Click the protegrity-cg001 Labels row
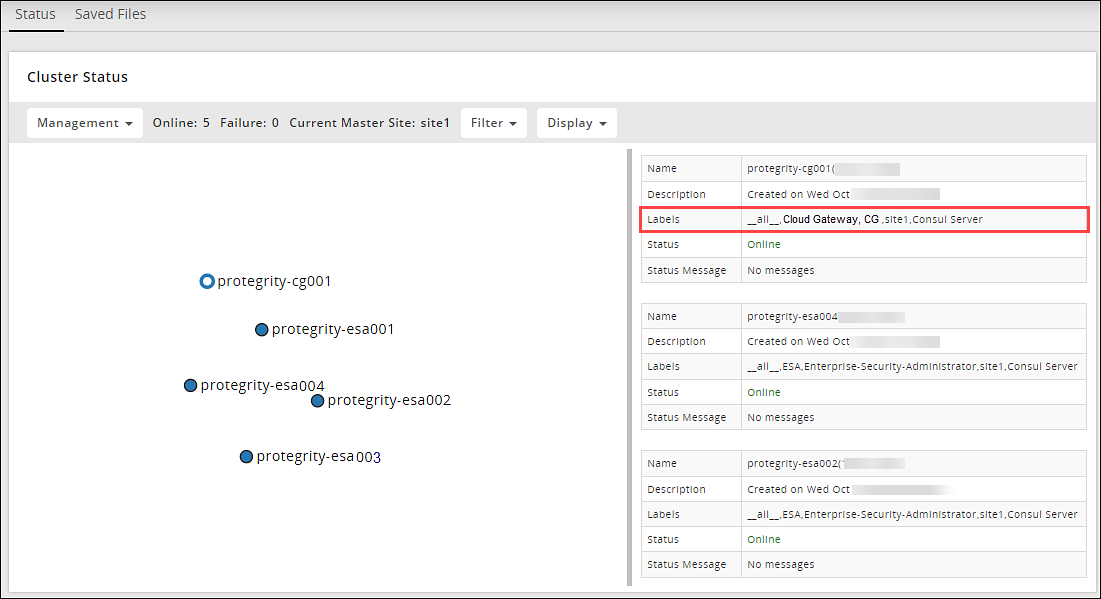The width and height of the screenshot is (1101, 599). 864,219
